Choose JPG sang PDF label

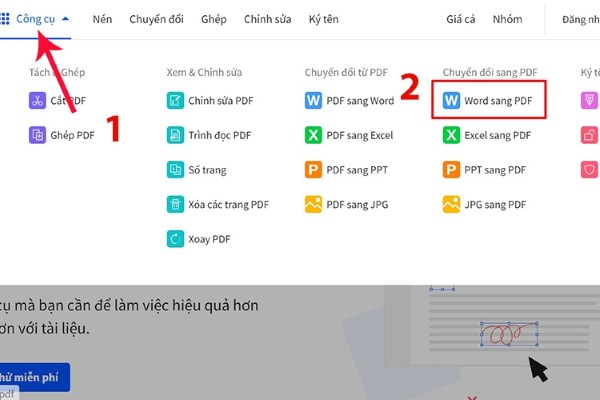(495, 205)
